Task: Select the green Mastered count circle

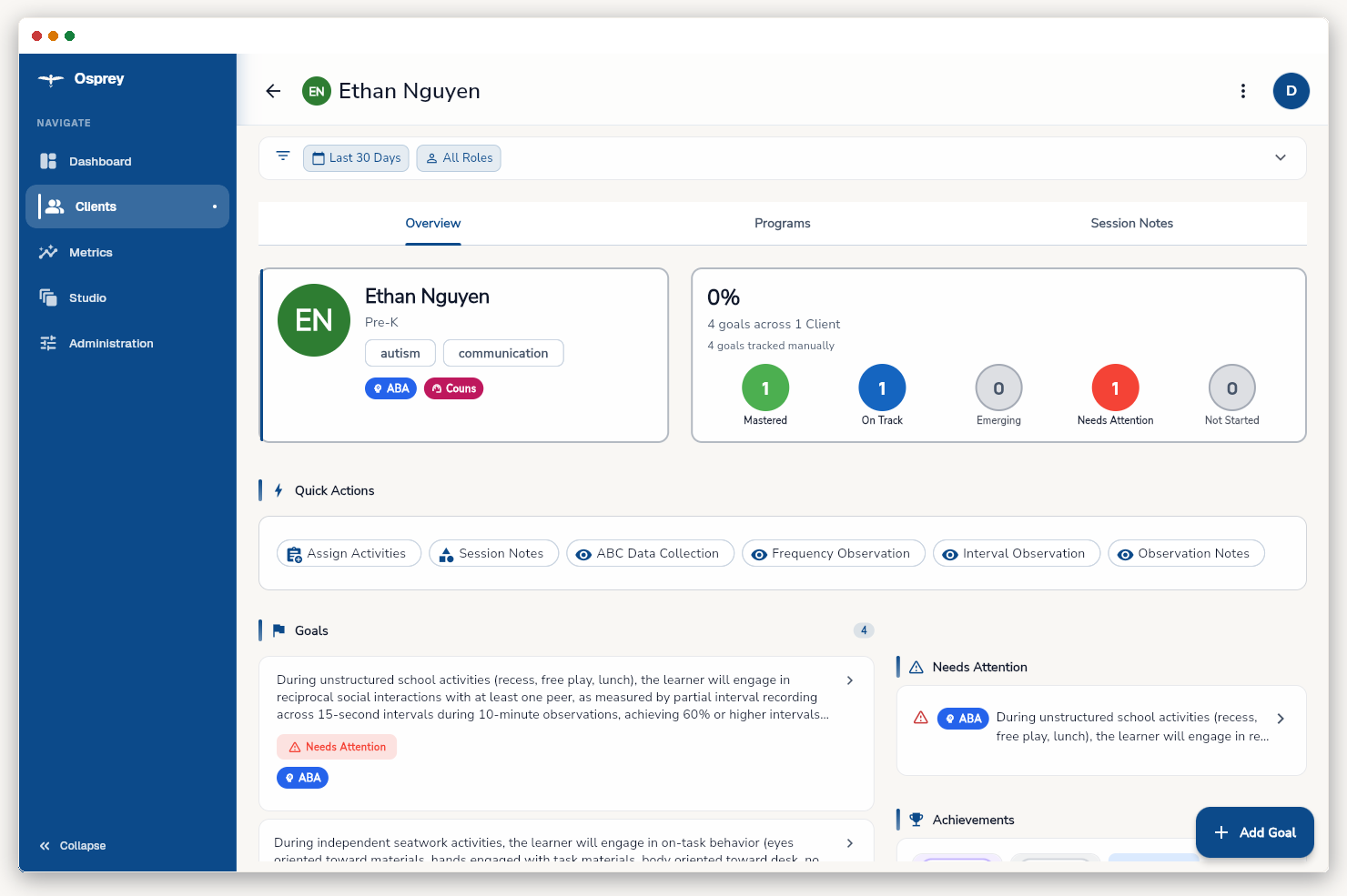Action: tap(765, 388)
